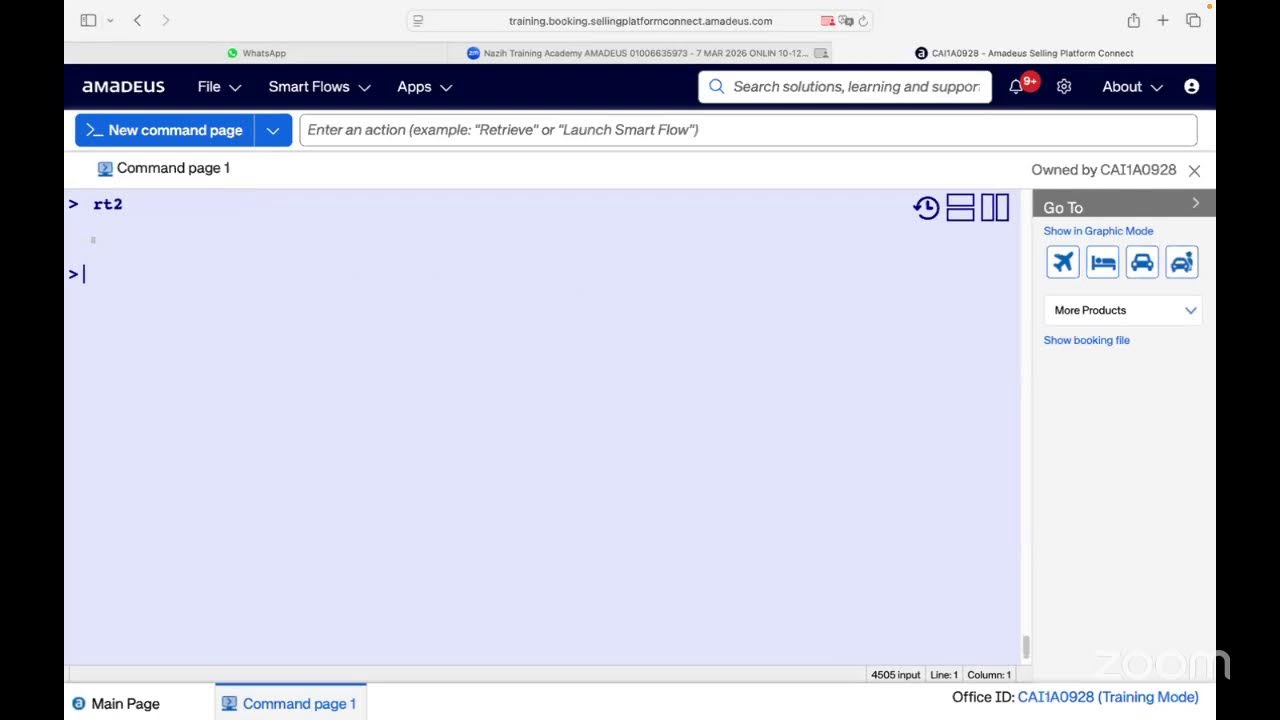The width and height of the screenshot is (1280, 720).
Task: Click Line: 1 status indicator
Action: pyautogui.click(x=944, y=675)
